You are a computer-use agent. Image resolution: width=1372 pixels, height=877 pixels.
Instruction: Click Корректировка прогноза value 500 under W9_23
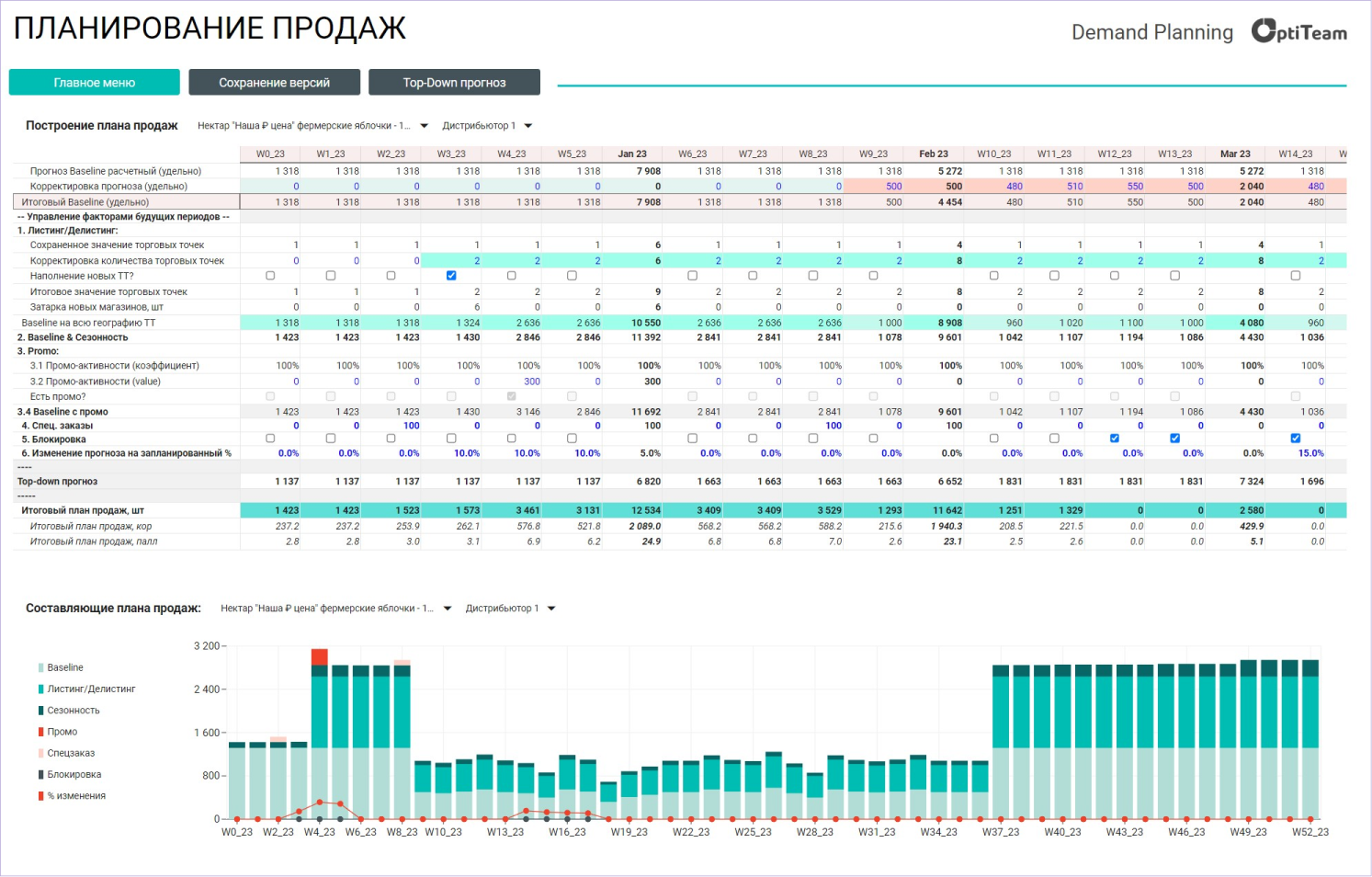873,187
